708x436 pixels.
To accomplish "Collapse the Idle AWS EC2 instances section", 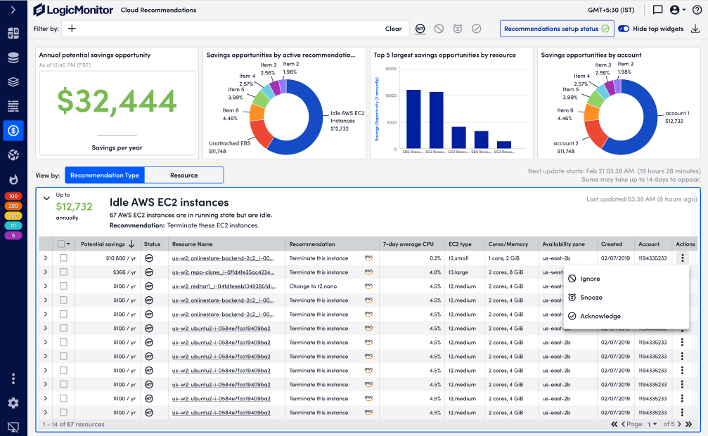I will pyautogui.click(x=46, y=198).
